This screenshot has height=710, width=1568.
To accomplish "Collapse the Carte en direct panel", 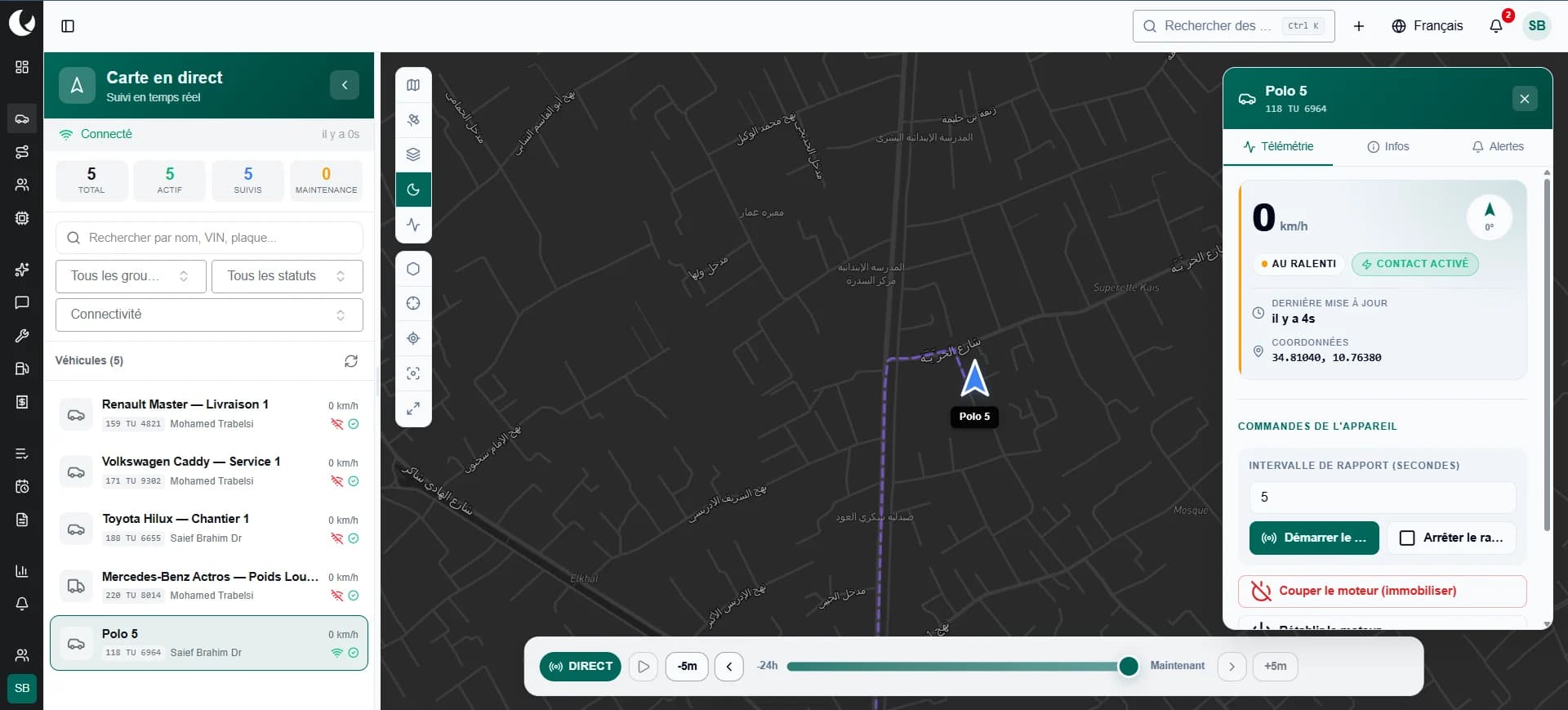I will [x=345, y=85].
